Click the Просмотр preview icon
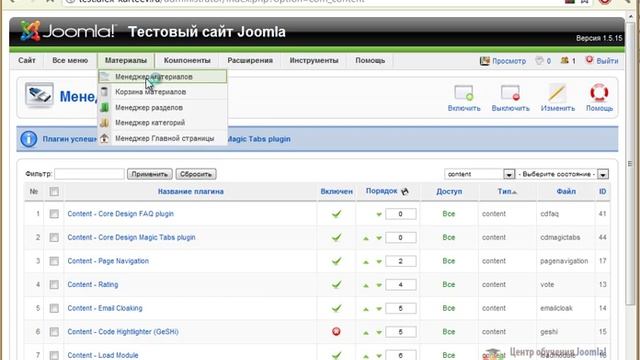The width and height of the screenshot is (640, 360). (x=484, y=61)
